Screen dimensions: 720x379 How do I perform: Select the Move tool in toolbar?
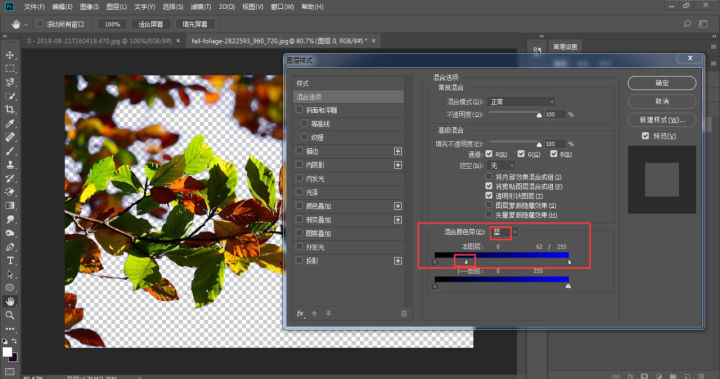pyautogui.click(x=10, y=55)
